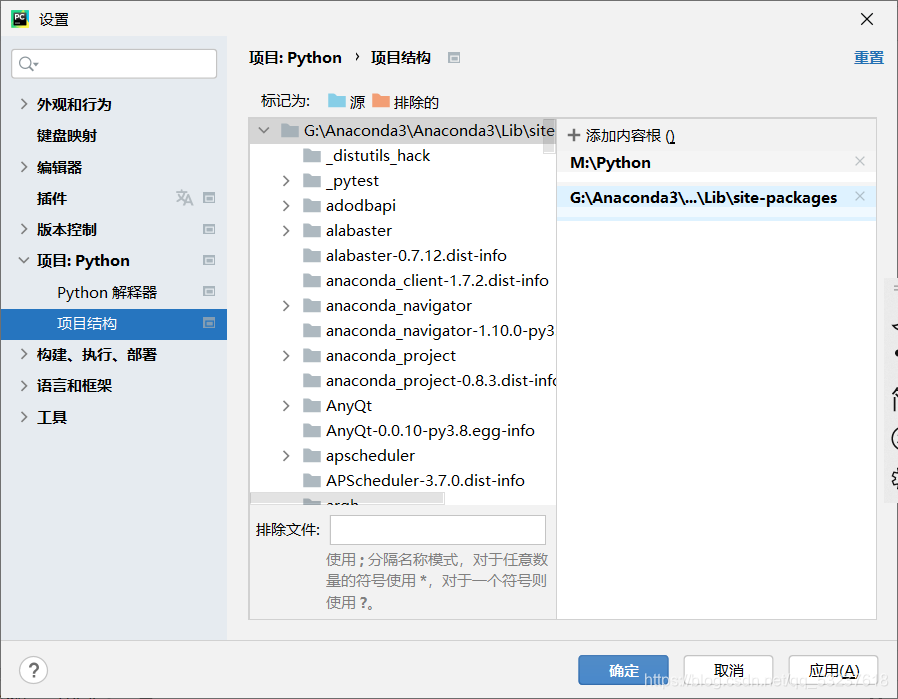
Task: Click the 排除文件 input field
Action: click(438, 530)
